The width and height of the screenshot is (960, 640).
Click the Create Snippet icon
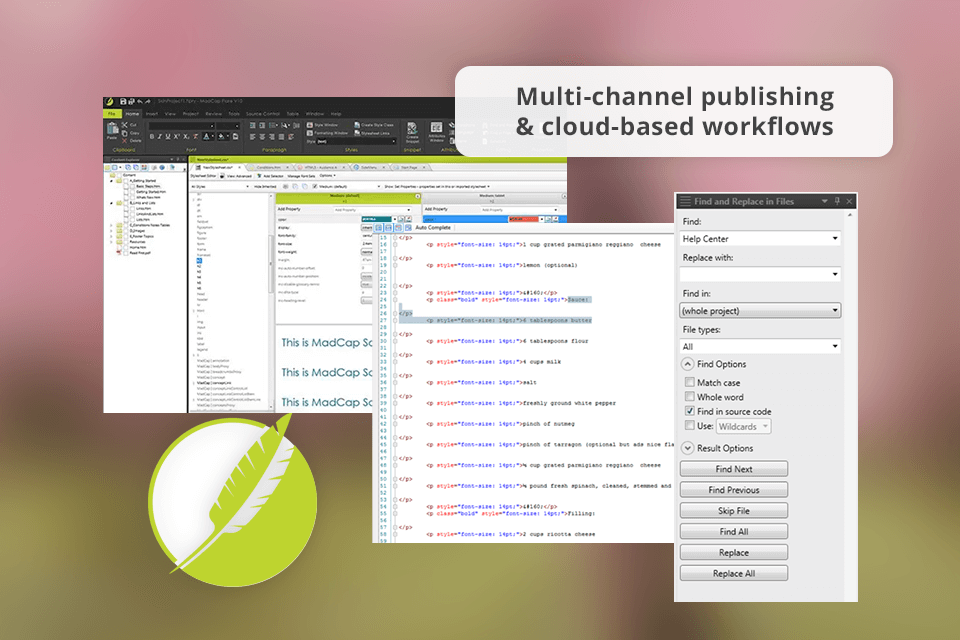coord(412,128)
